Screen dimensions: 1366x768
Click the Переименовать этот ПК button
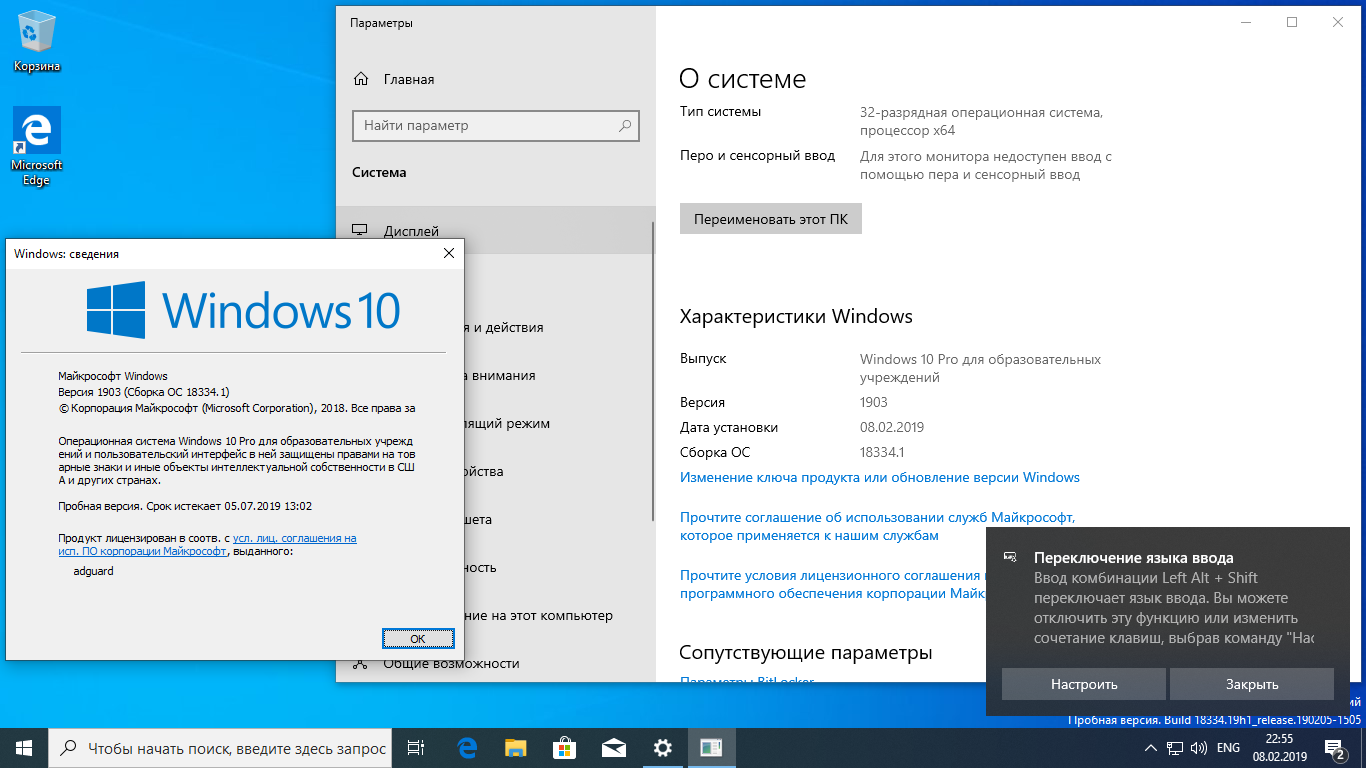(770, 219)
